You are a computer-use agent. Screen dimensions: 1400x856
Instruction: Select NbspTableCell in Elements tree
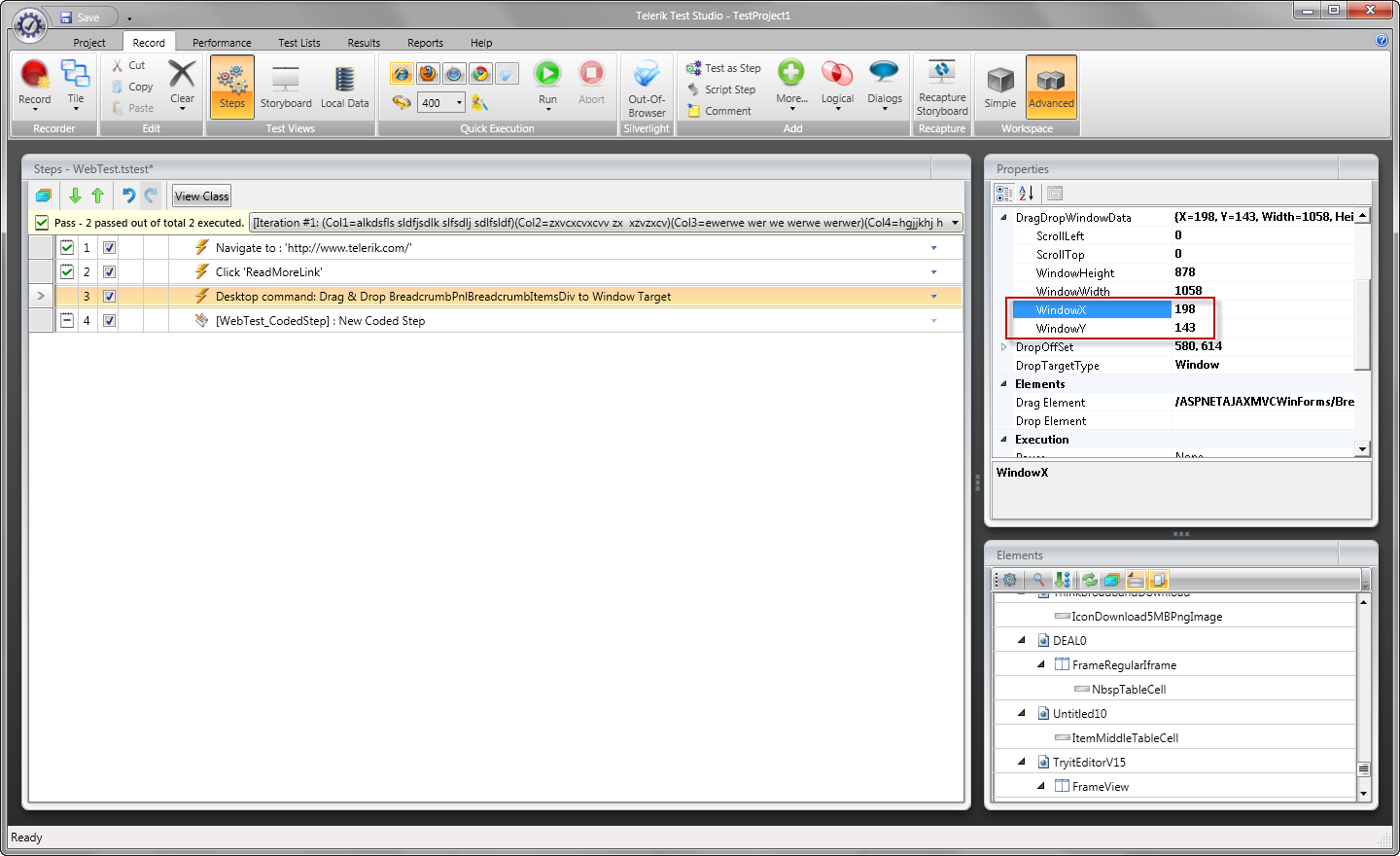pos(1129,690)
